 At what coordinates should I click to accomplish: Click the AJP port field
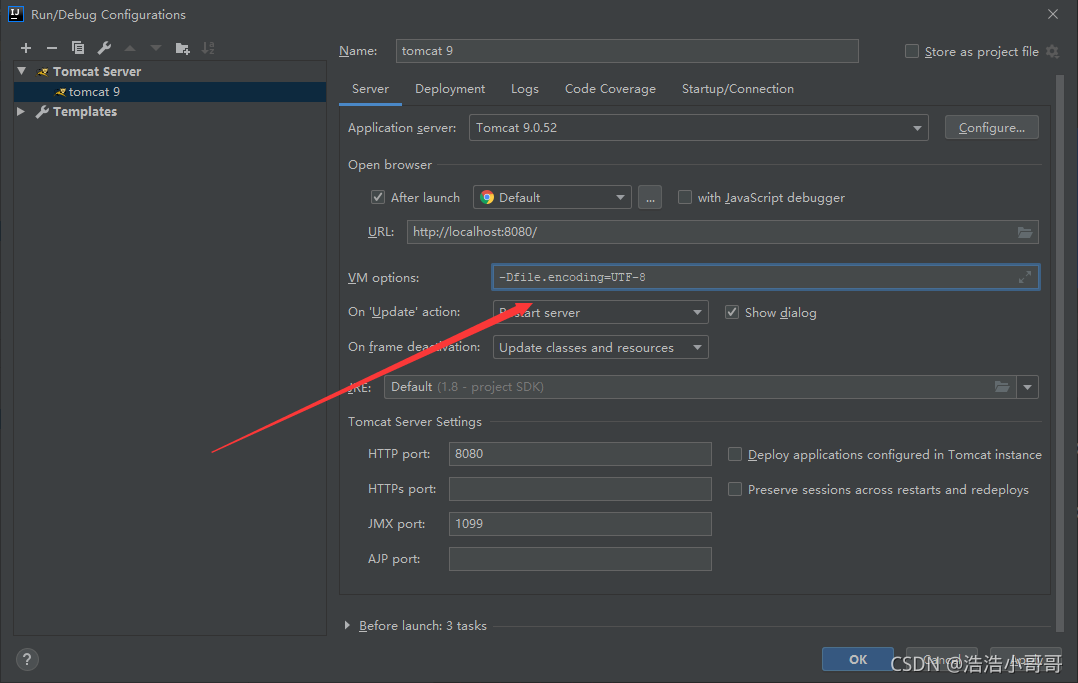coord(580,559)
